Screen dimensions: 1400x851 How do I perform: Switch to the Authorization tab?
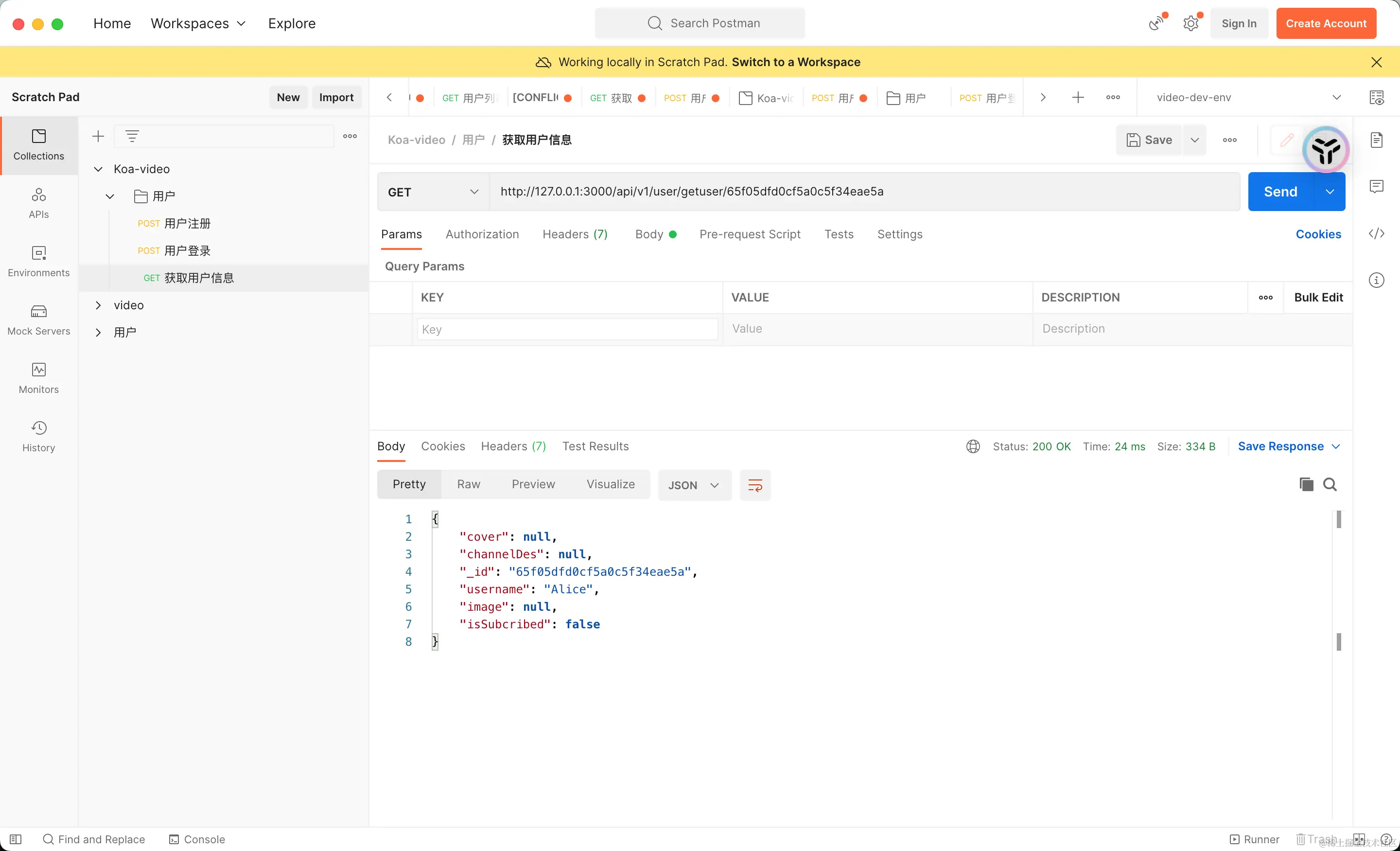tap(482, 234)
